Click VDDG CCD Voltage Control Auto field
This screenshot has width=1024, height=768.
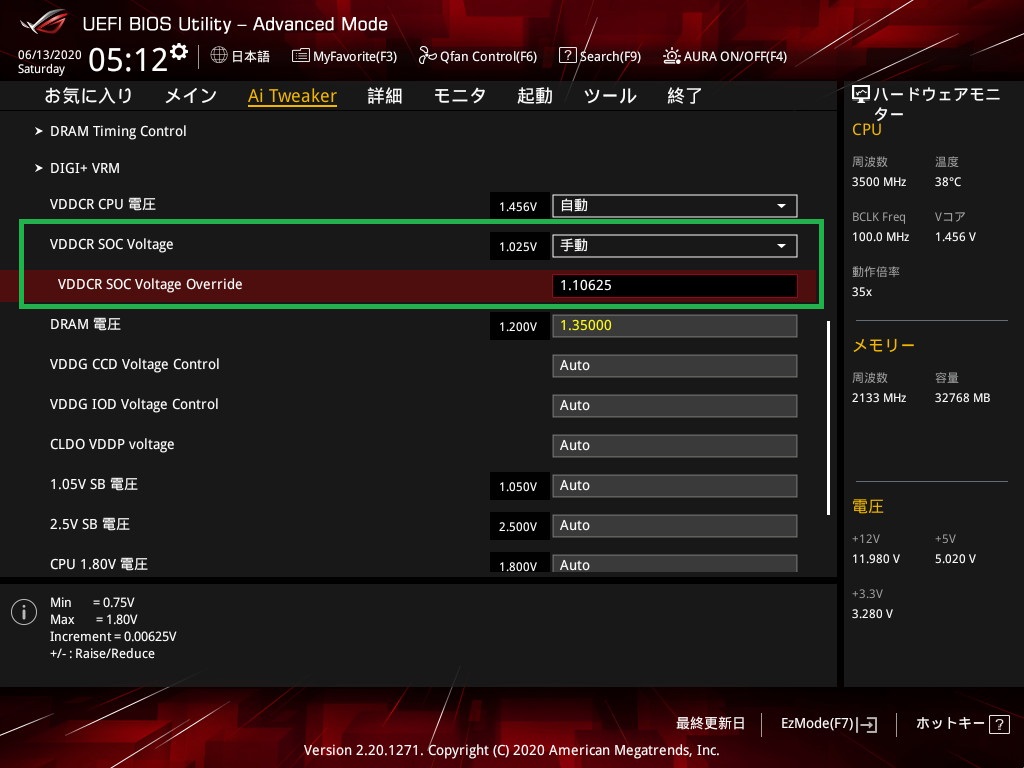(x=675, y=366)
